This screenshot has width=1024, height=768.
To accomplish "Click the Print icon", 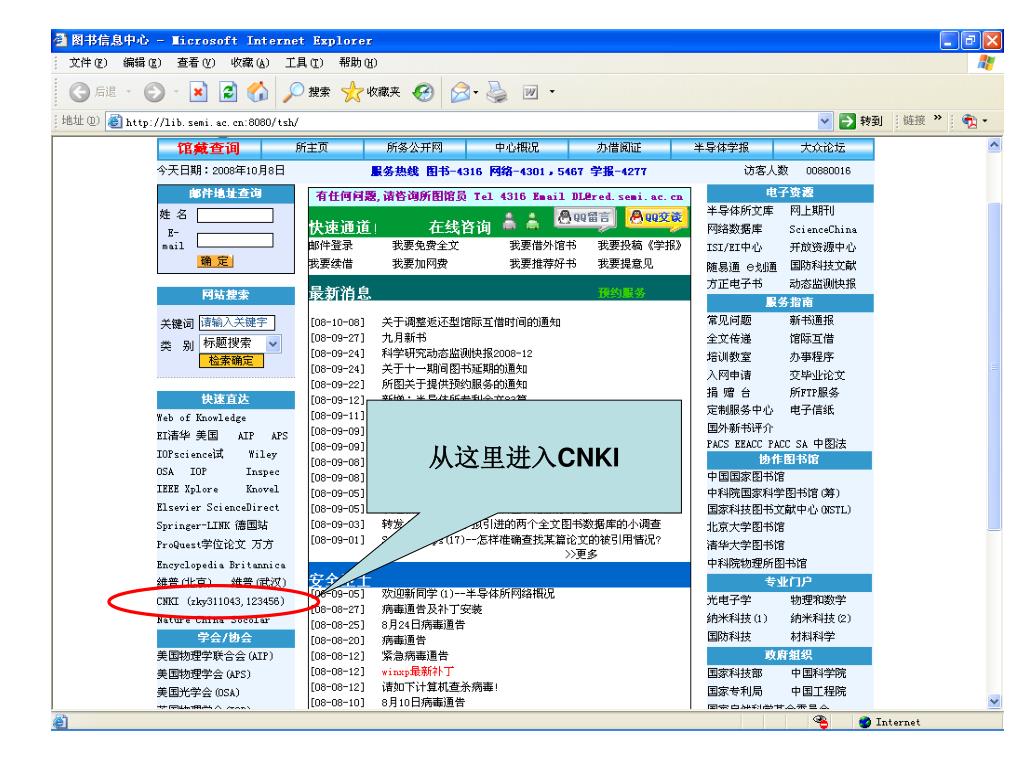I will pos(497,92).
